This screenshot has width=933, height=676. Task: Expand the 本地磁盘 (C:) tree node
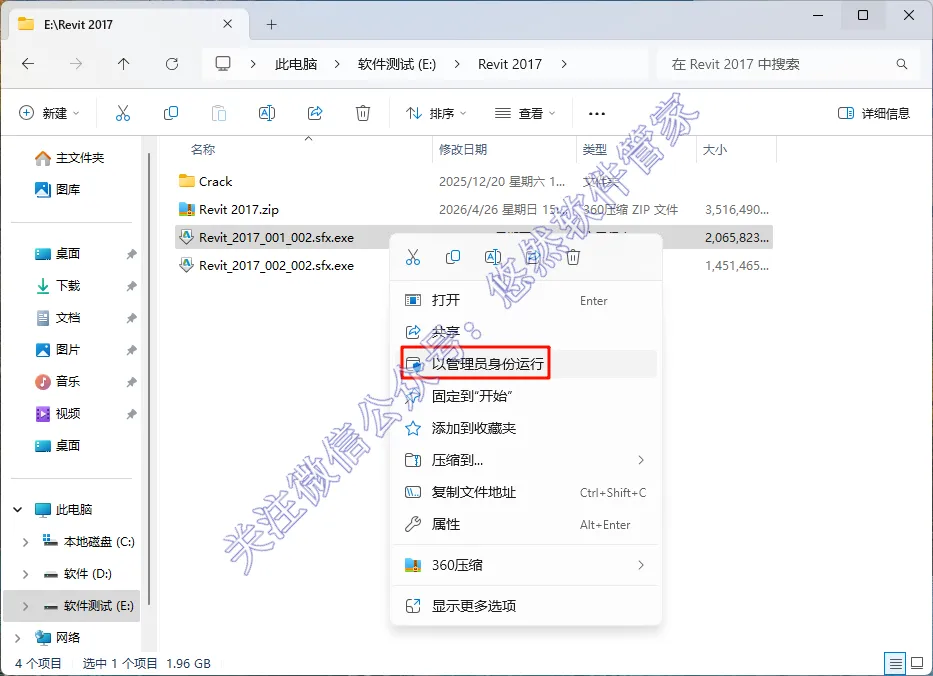tap(25, 542)
